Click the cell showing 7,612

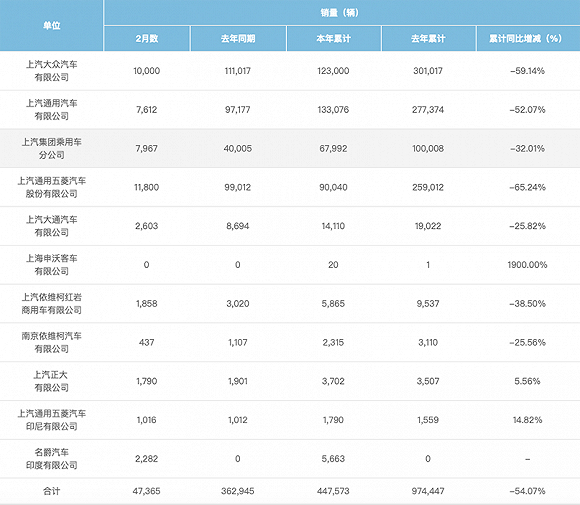(146, 110)
